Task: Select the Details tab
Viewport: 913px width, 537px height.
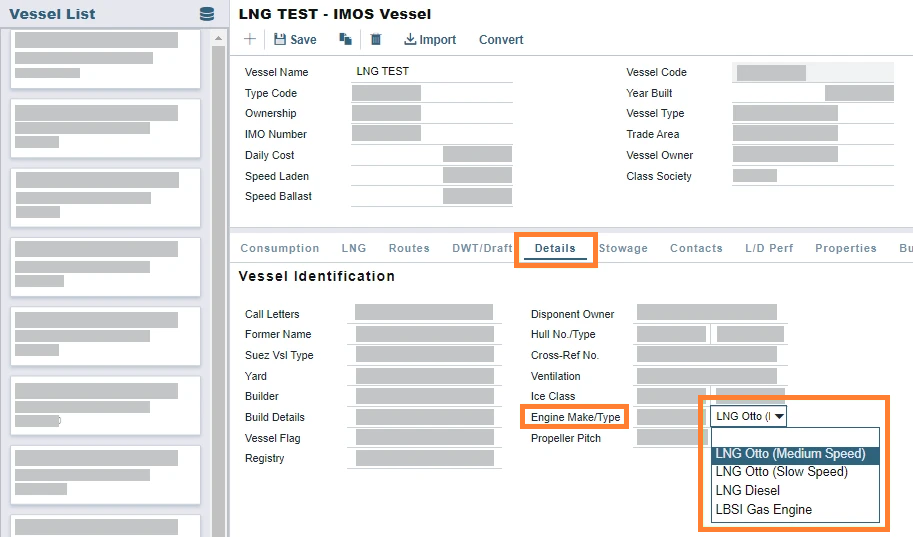Action: tap(555, 248)
